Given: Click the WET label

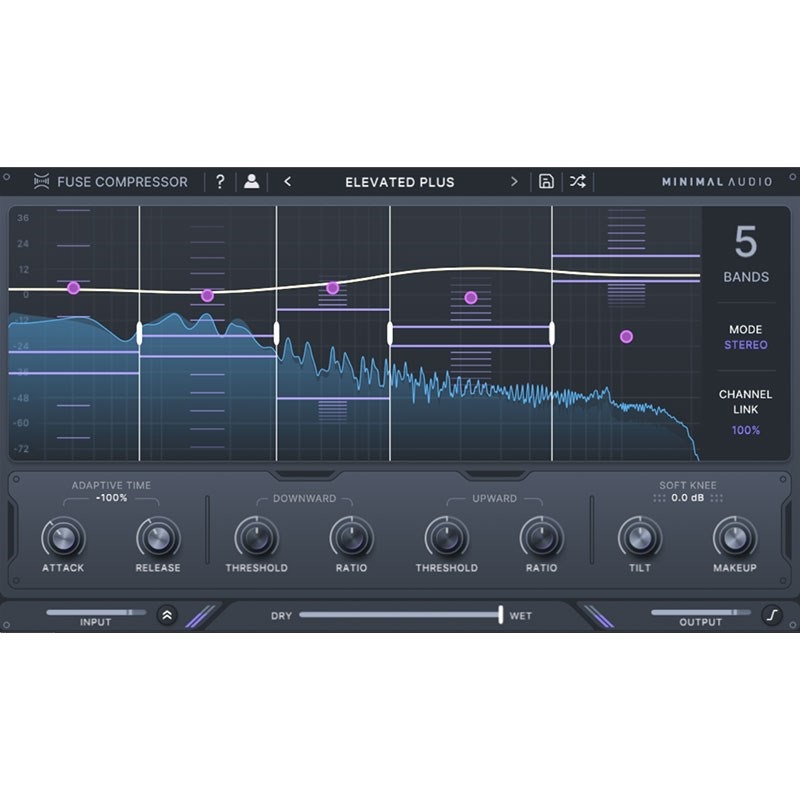Looking at the screenshot, I should [x=520, y=616].
